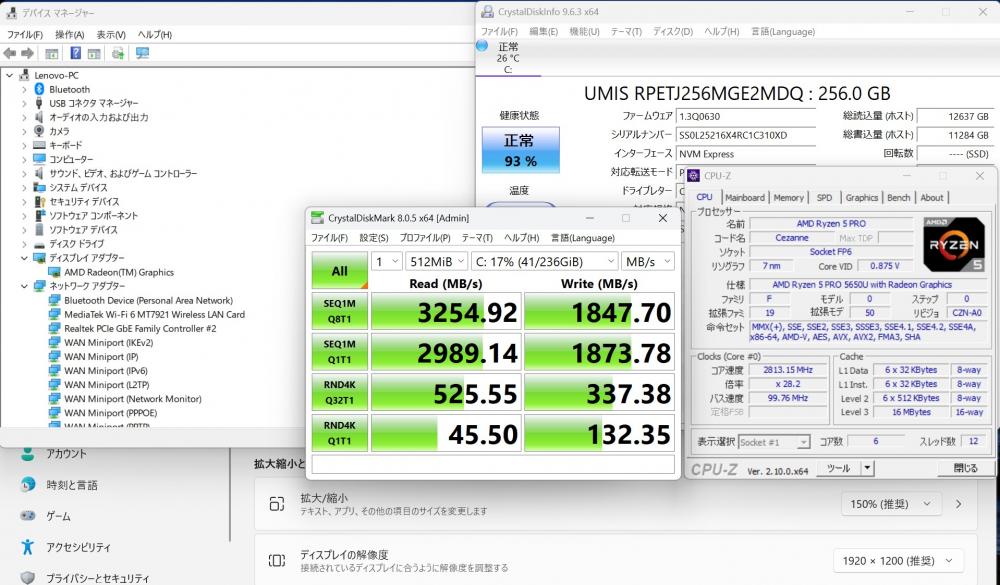
Task: Open the Socket #1 selection dropdown in CPU-Z
Action: point(774,442)
